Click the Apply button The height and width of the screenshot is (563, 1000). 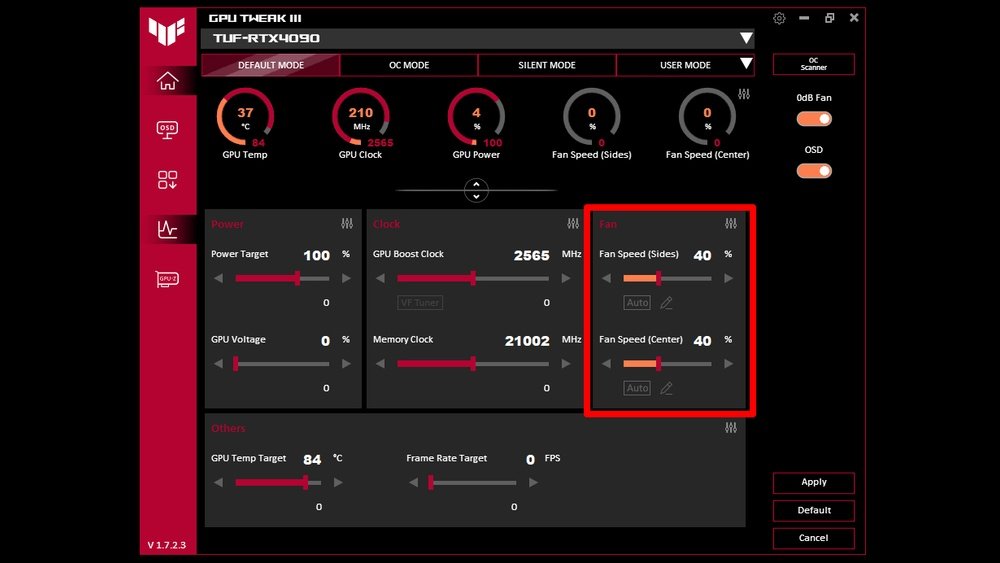pyautogui.click(x=814, y=482)
